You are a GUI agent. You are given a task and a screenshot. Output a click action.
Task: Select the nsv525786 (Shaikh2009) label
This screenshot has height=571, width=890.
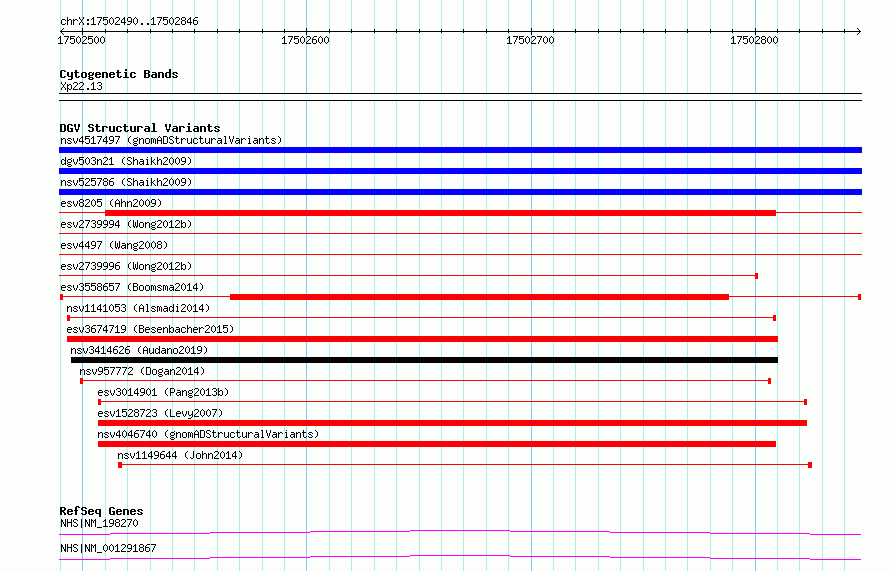click(x=126, y=182)
